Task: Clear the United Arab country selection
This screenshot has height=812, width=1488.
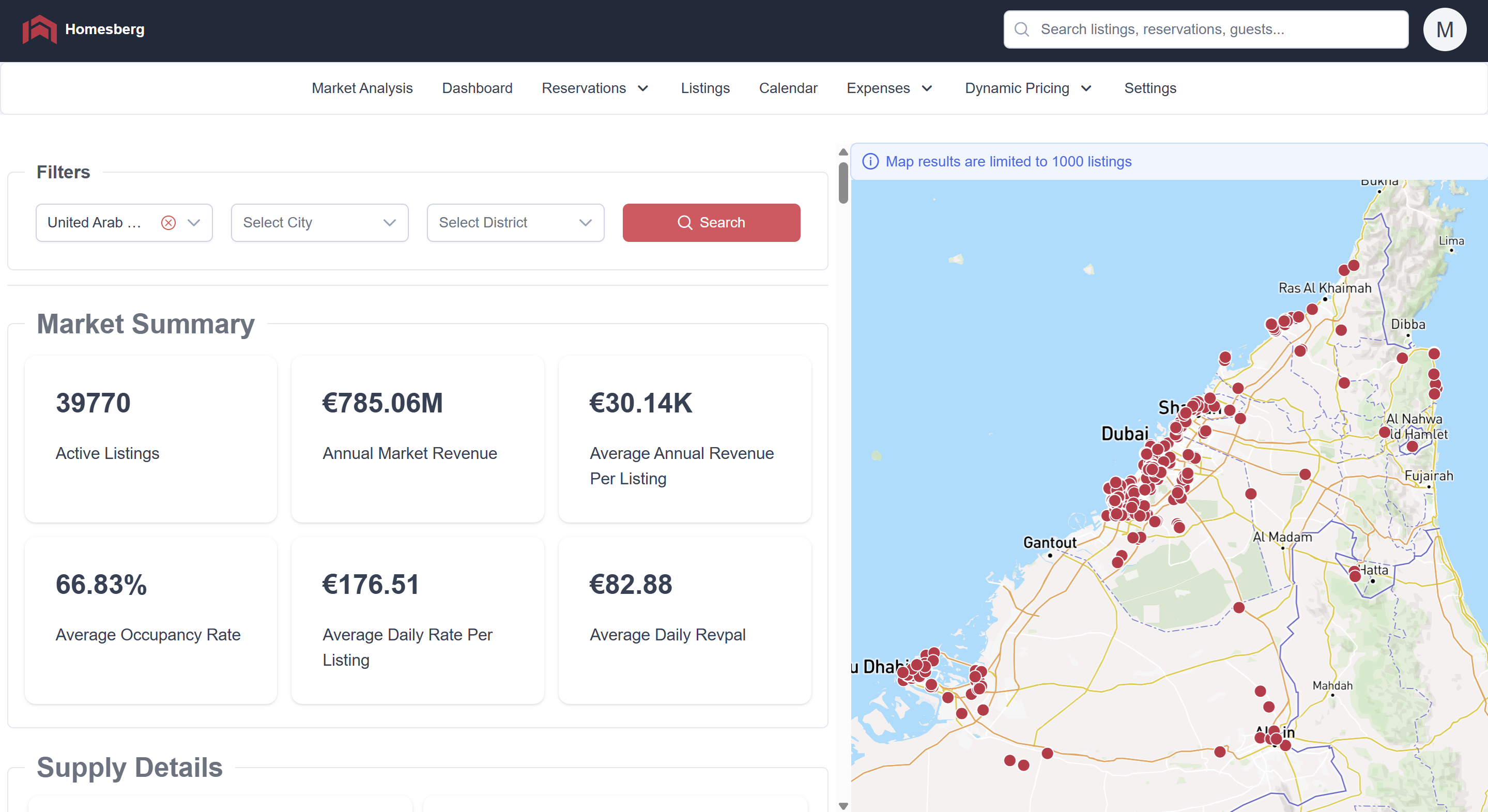Action: 168,223
